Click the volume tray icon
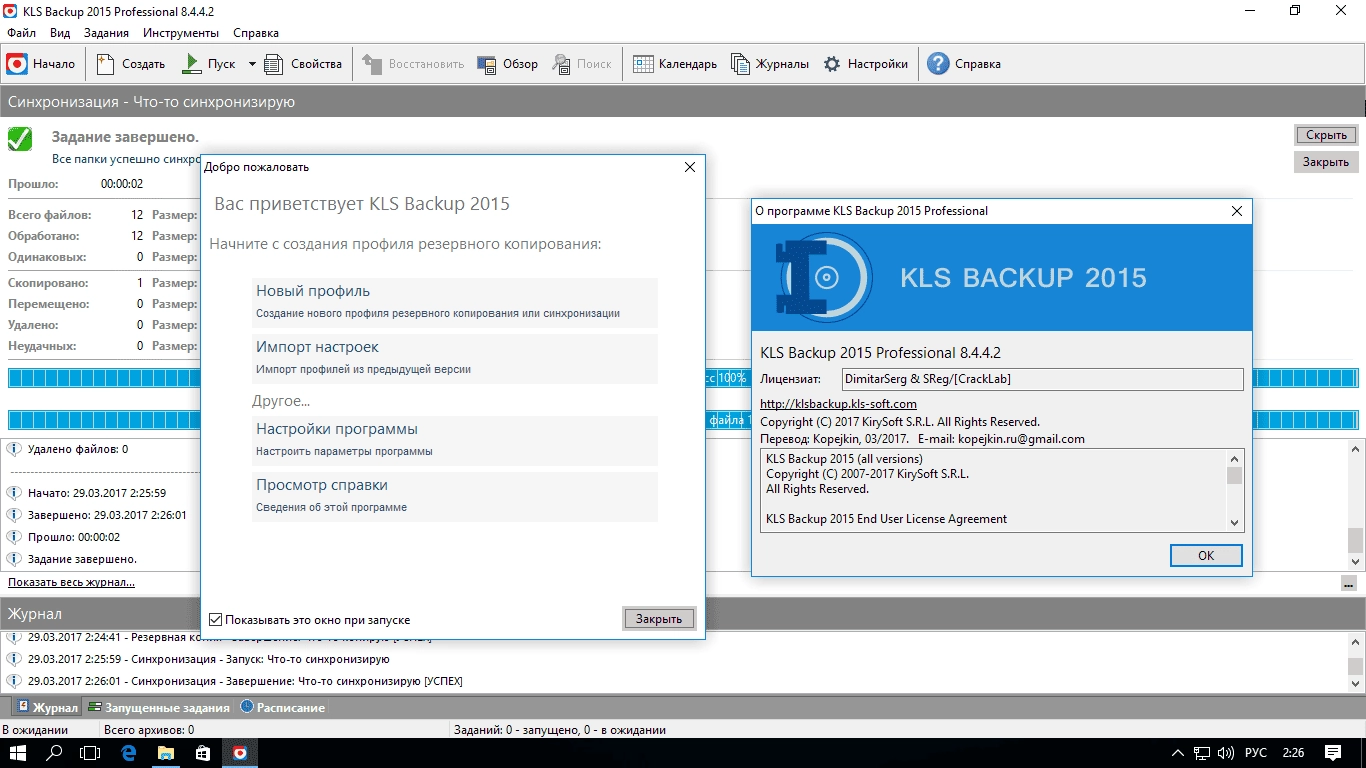The width and height of the screenshot is (1366, 768). (x=1227, y=752)
